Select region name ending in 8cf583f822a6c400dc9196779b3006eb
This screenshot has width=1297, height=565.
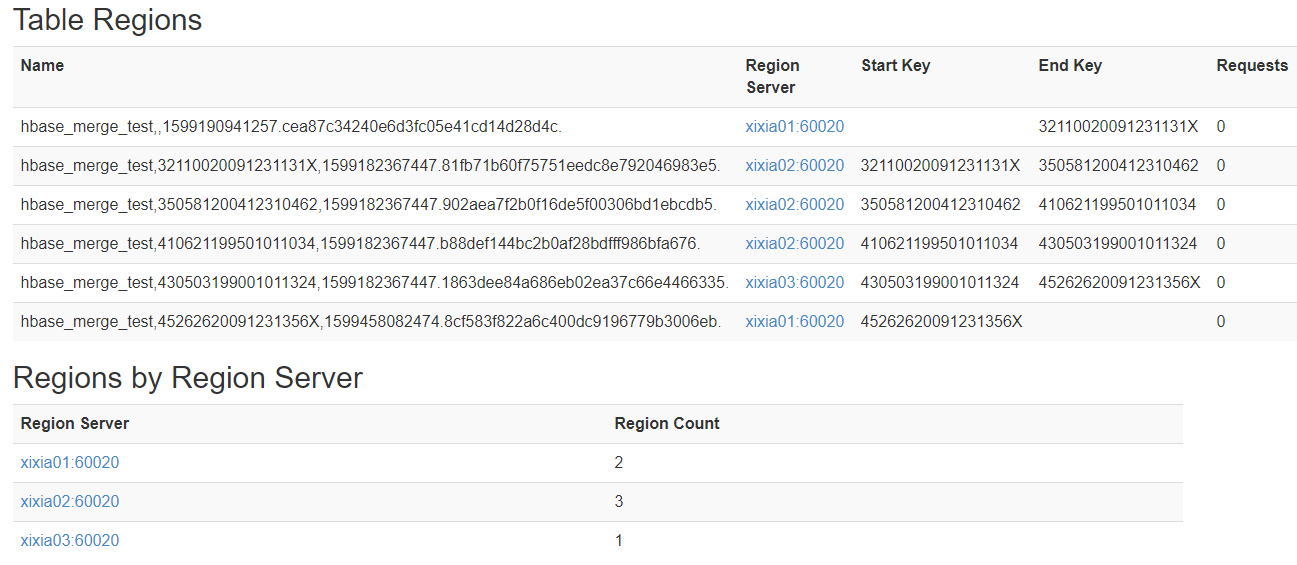tap(370, 322)
